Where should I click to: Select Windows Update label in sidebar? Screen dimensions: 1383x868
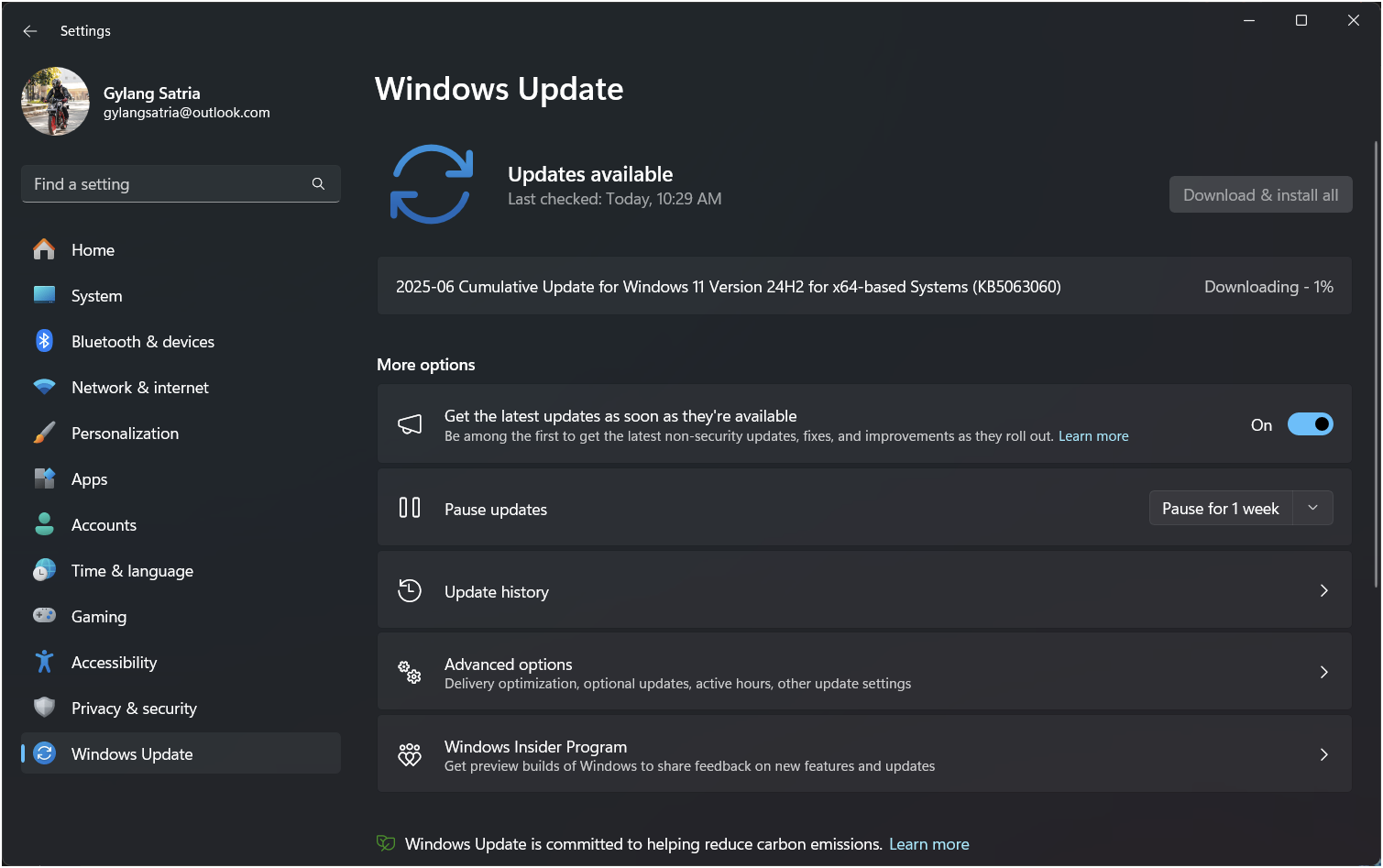132,754
